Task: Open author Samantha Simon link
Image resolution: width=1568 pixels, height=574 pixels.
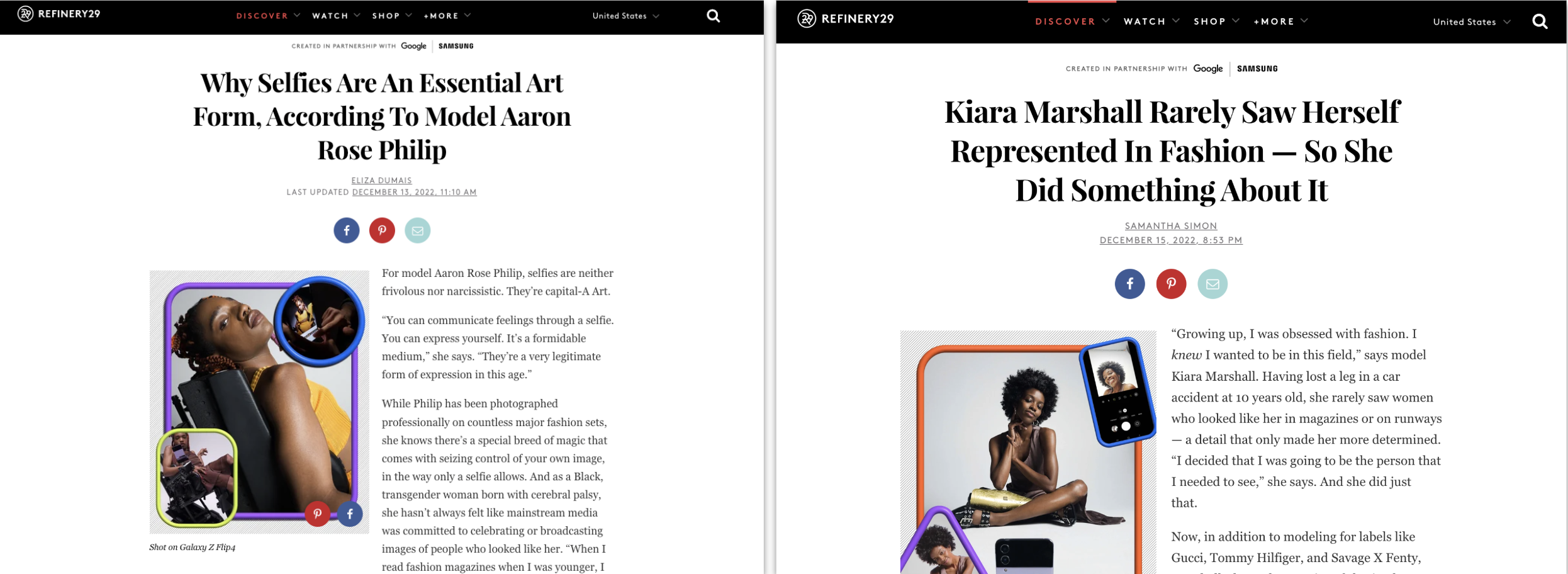Action: click(1171, 226)
